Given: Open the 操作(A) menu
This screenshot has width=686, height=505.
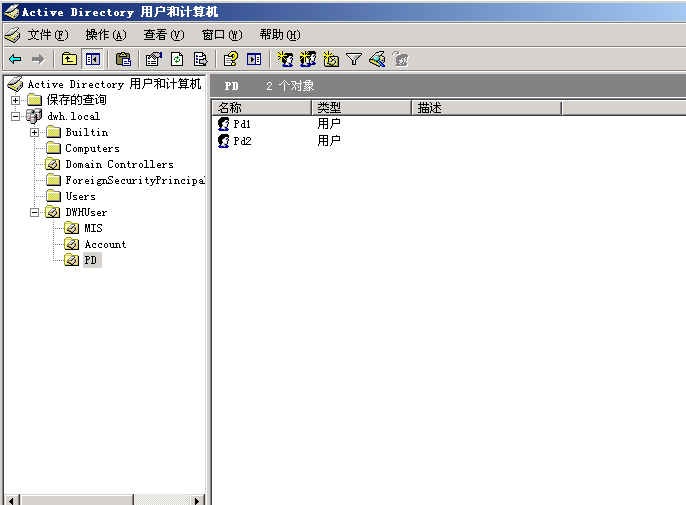Looking at the screenshot, I should pyautogui.click(x=106, y=35).
